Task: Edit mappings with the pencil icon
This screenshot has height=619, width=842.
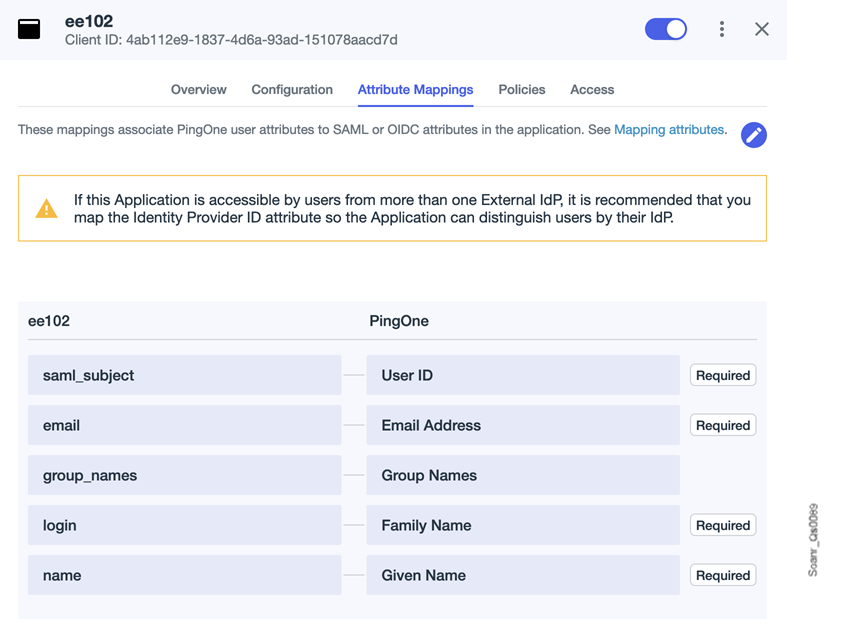Action: (x=753, y=135)
